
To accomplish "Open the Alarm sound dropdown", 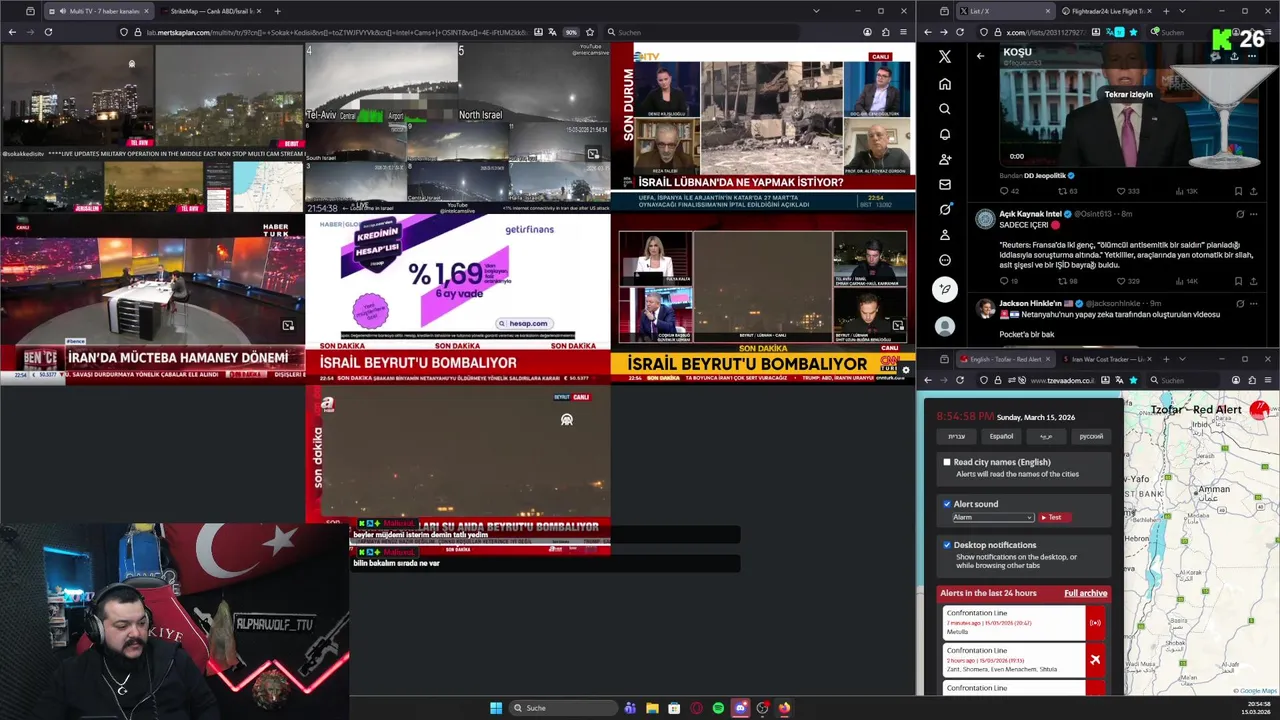I will (992, 517).
